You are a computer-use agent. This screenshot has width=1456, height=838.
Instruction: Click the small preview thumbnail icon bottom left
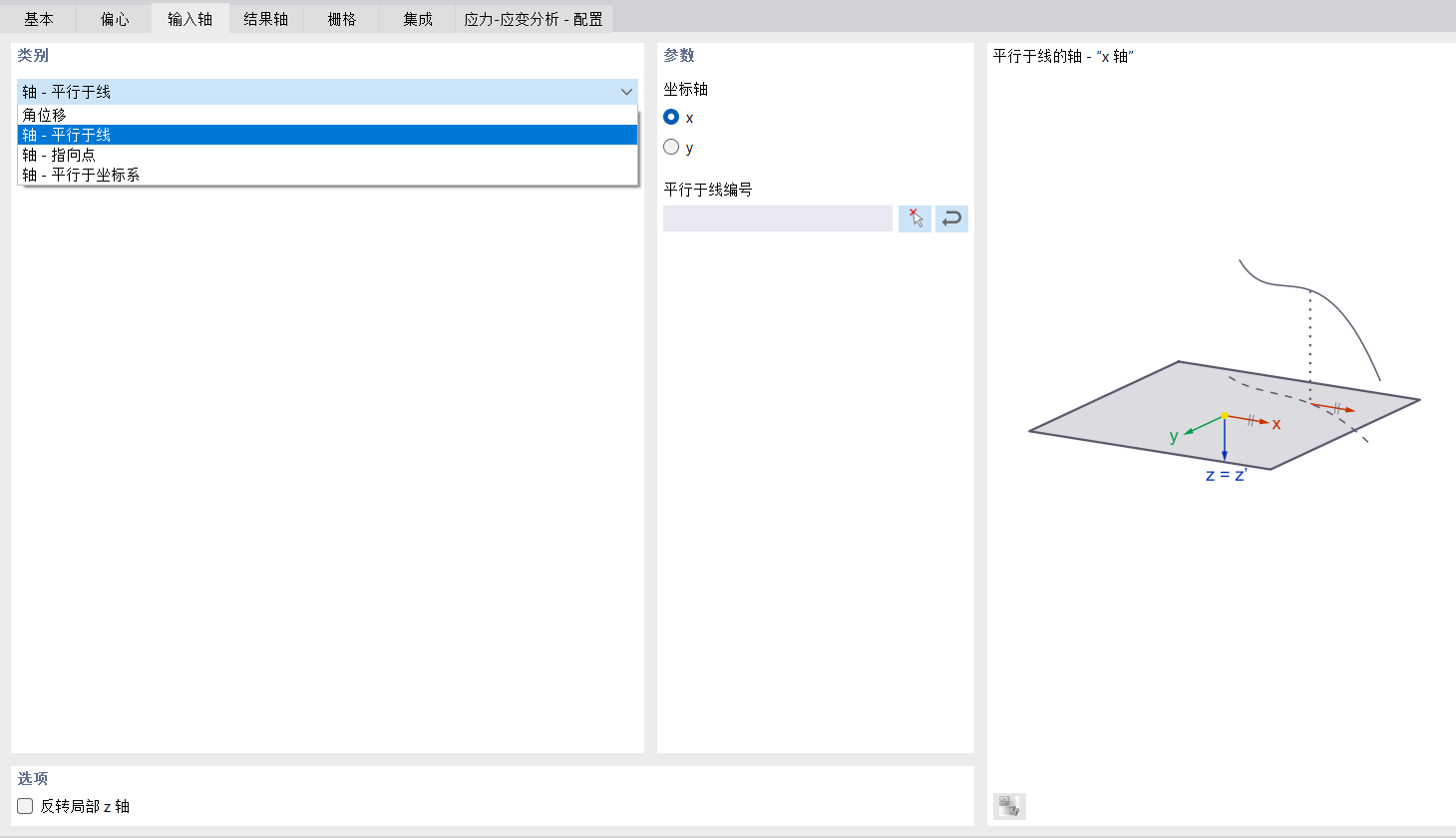coord(1007,805)
